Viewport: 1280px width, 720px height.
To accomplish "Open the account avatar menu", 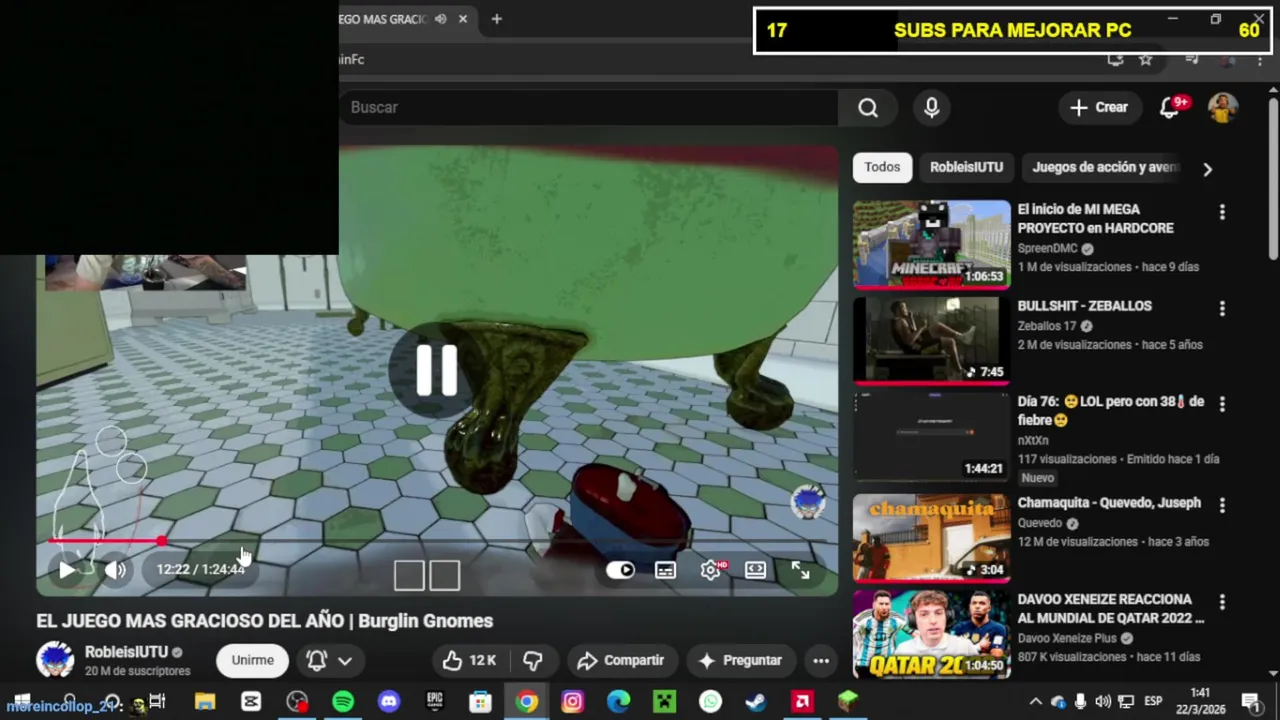I will pyautogui.click(x=1223, y=107).
